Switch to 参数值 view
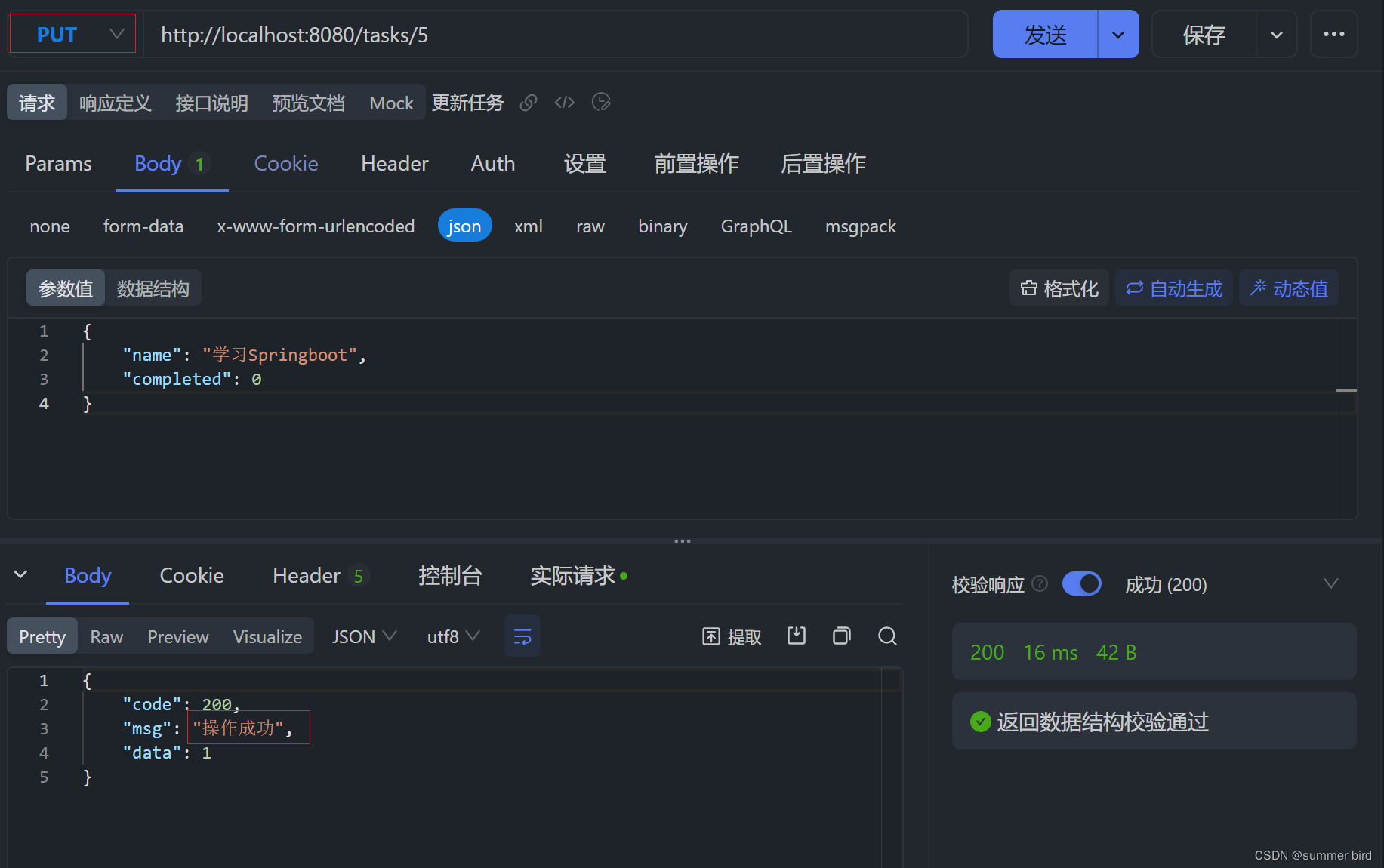 point(66,288)
